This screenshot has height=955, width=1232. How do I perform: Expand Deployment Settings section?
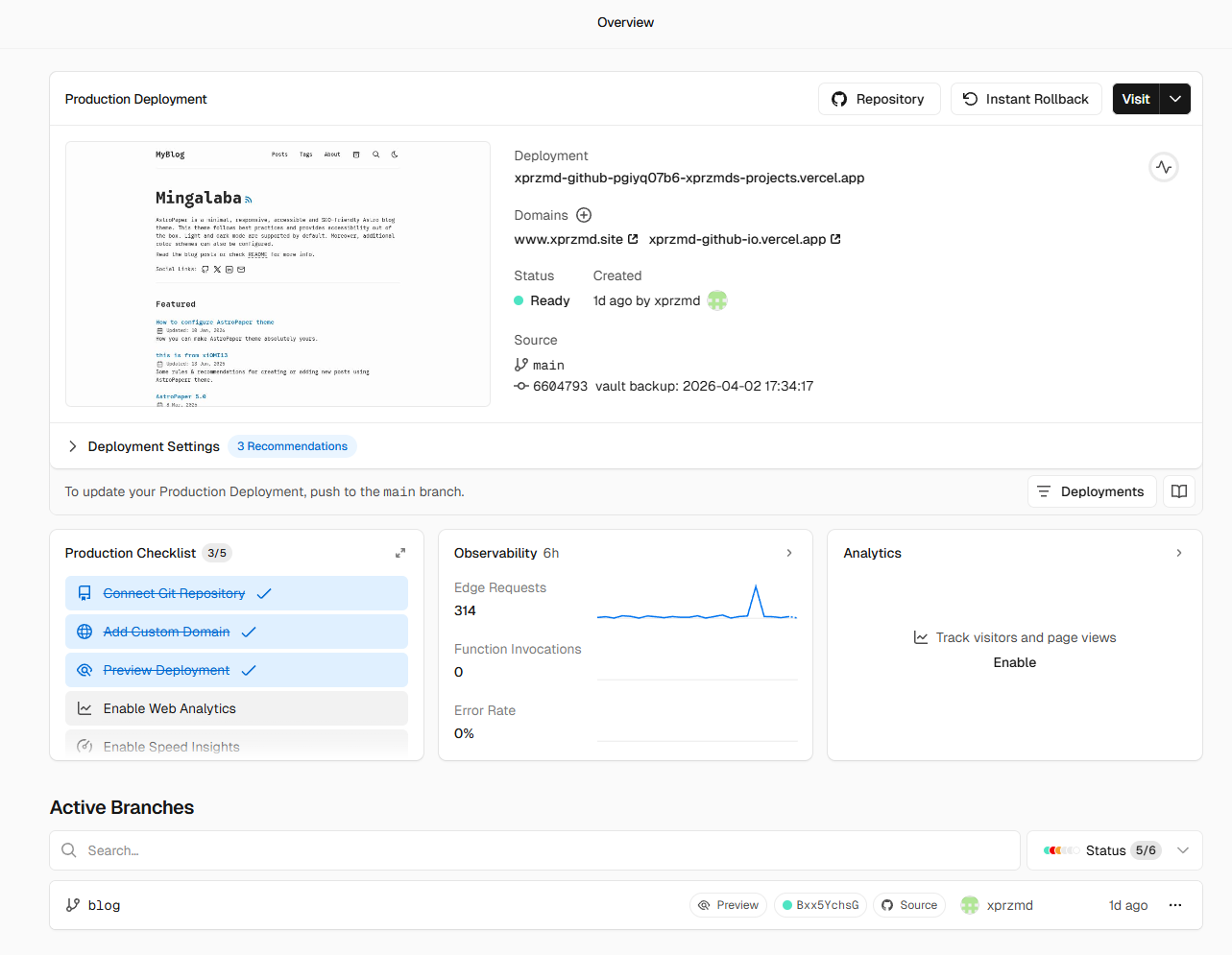(144, 446)
